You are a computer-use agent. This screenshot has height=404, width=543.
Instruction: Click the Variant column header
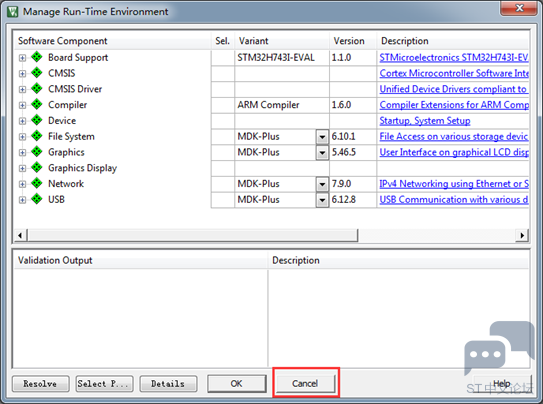click(x=282, y=41)
